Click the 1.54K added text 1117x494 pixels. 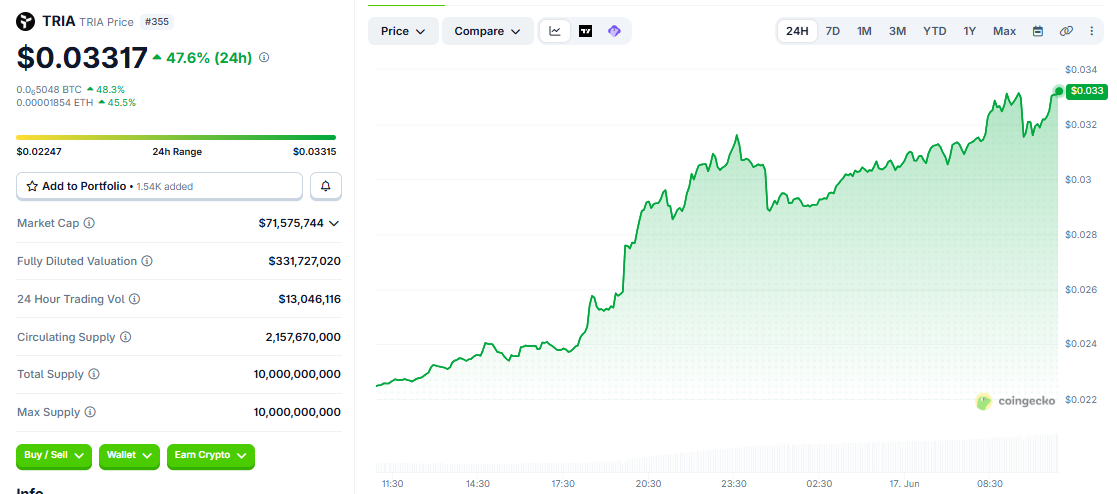(x=163, y=187)
